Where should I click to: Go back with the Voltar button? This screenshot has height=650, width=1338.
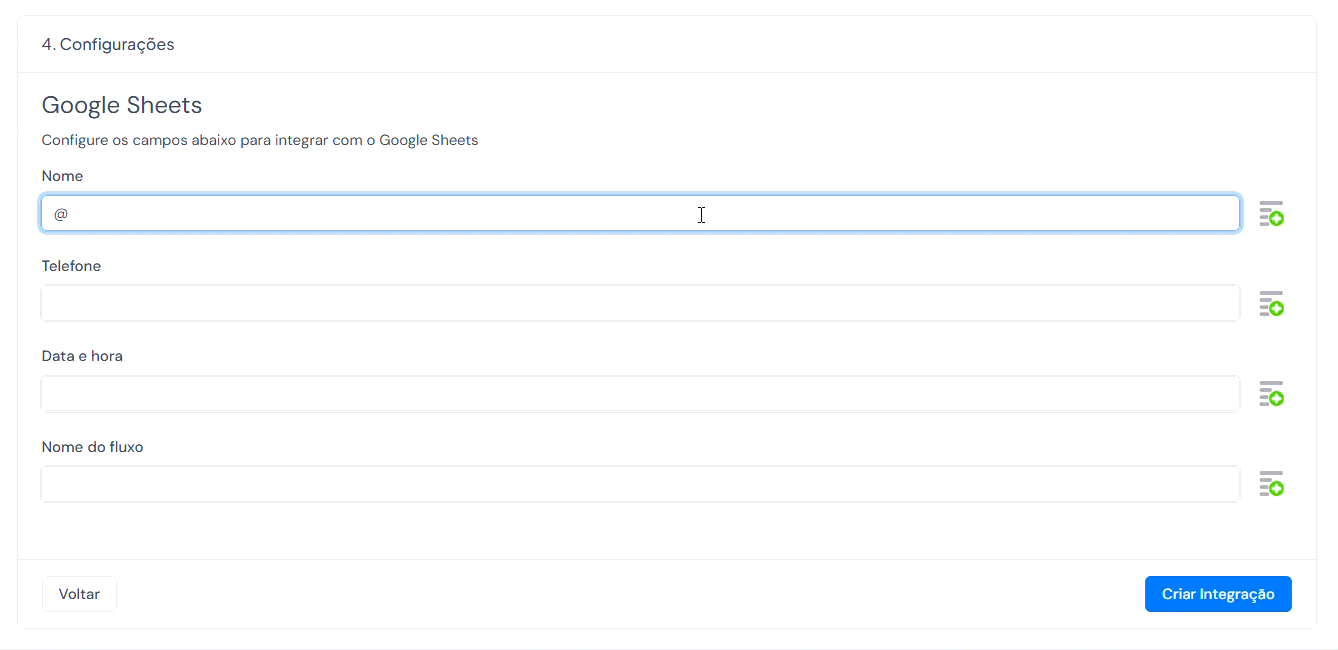pyautogui.click(x=79, y=594)
